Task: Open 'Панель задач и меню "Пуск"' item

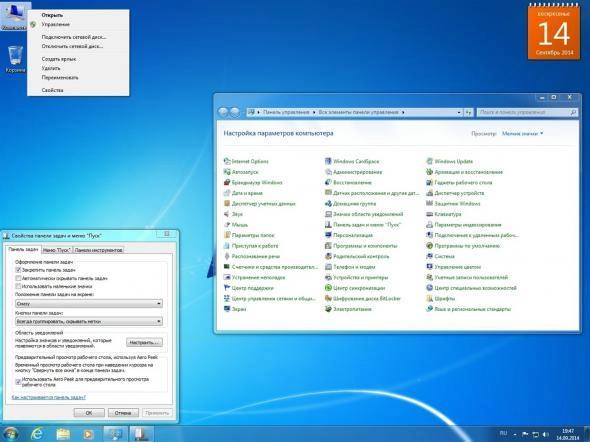Action: (x=363, y=225)
